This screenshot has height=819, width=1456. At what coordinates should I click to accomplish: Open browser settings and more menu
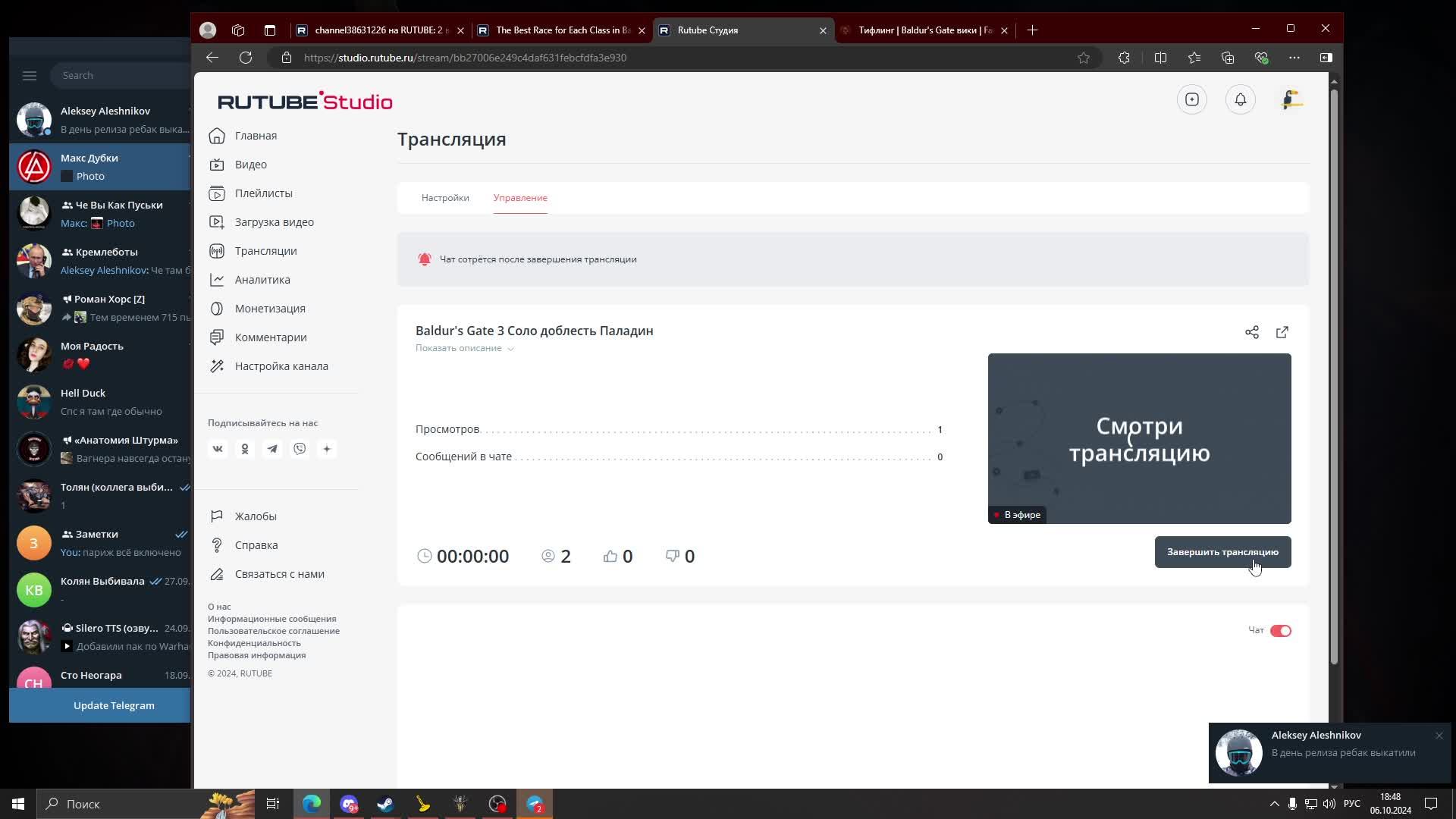click(1294, 58)
